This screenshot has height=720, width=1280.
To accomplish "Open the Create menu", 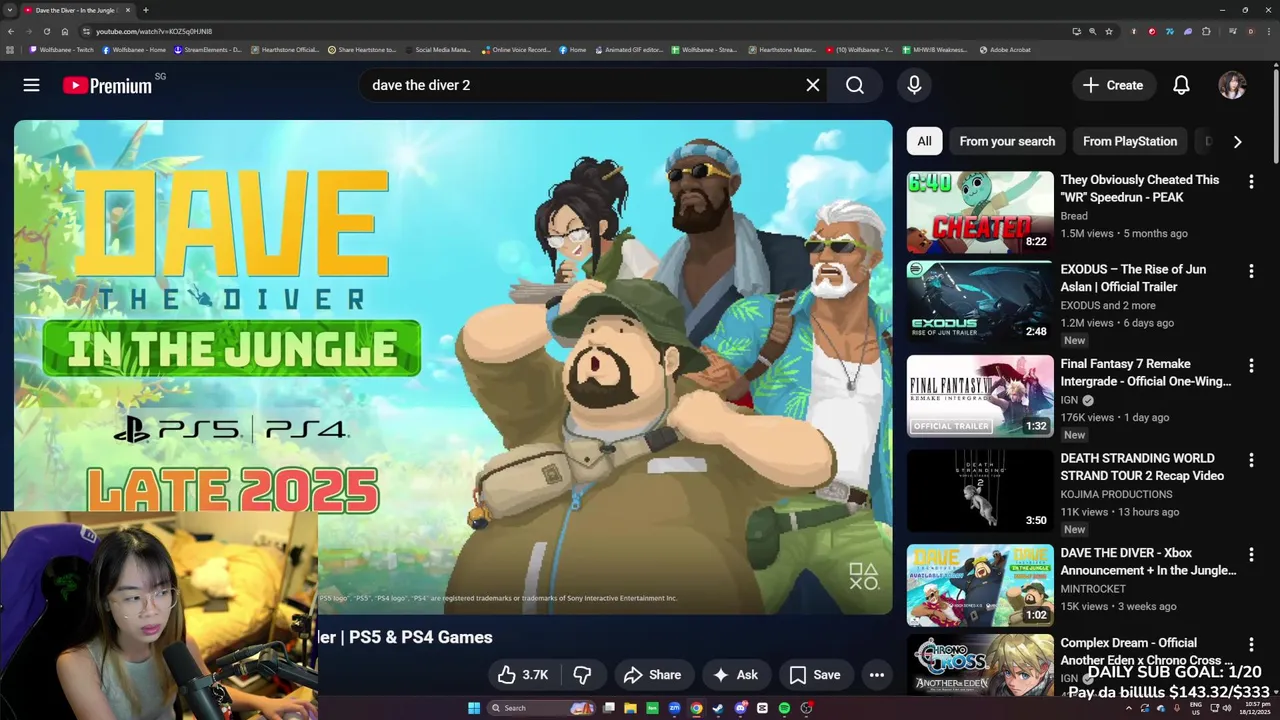I will click(1113, 85).
